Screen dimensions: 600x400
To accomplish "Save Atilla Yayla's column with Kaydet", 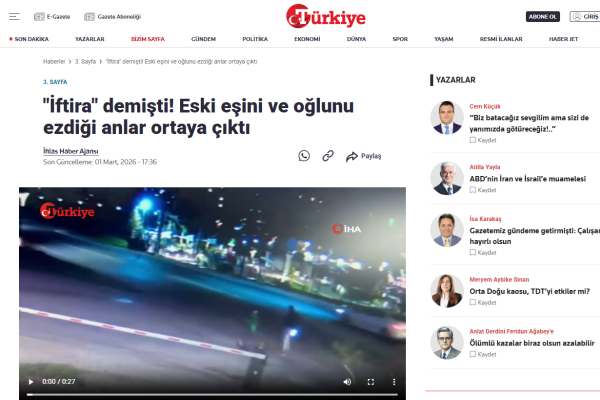I will (x=483, y=190).
